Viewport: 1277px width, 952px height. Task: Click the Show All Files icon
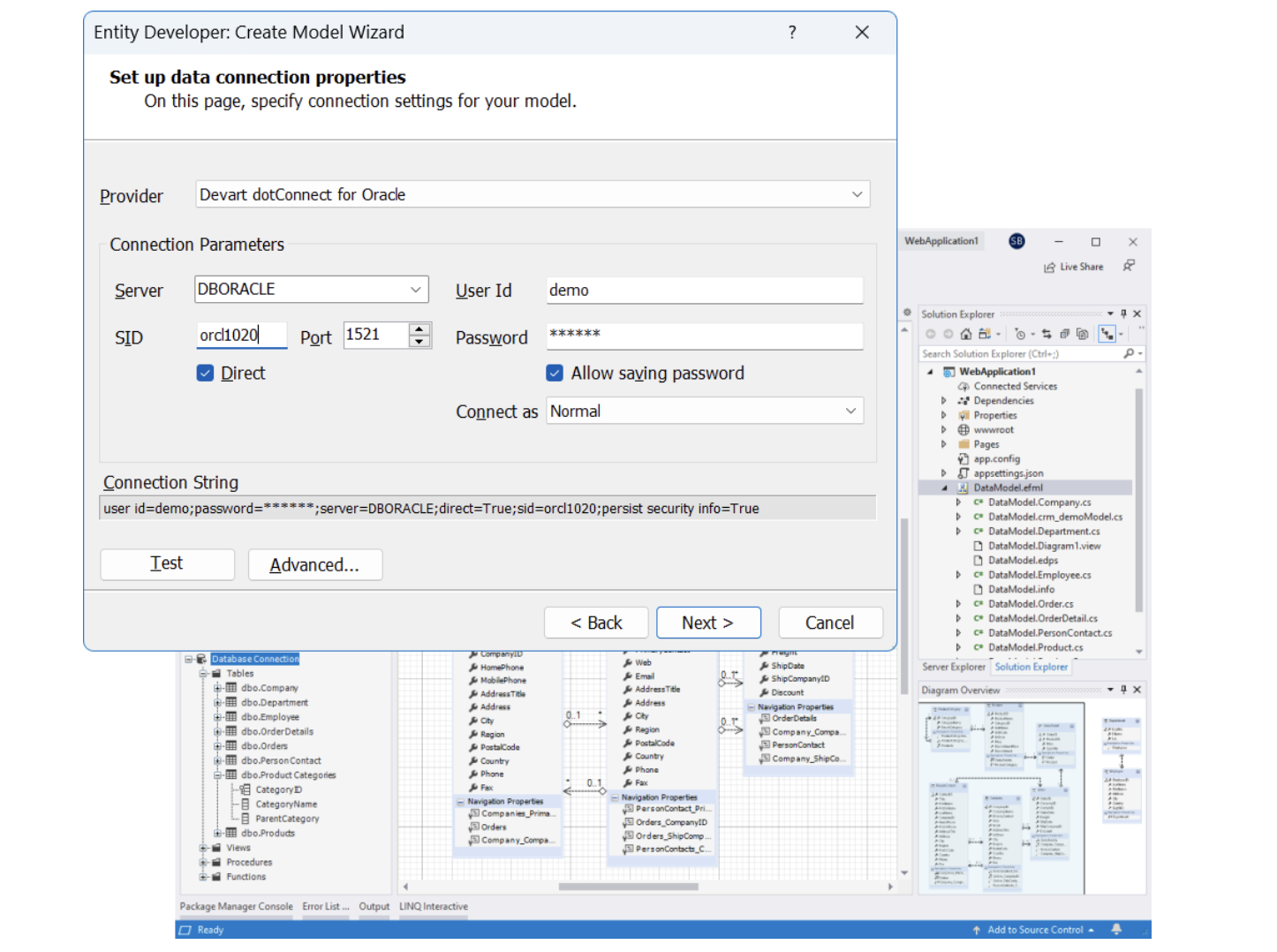(x=1082, y=334)
